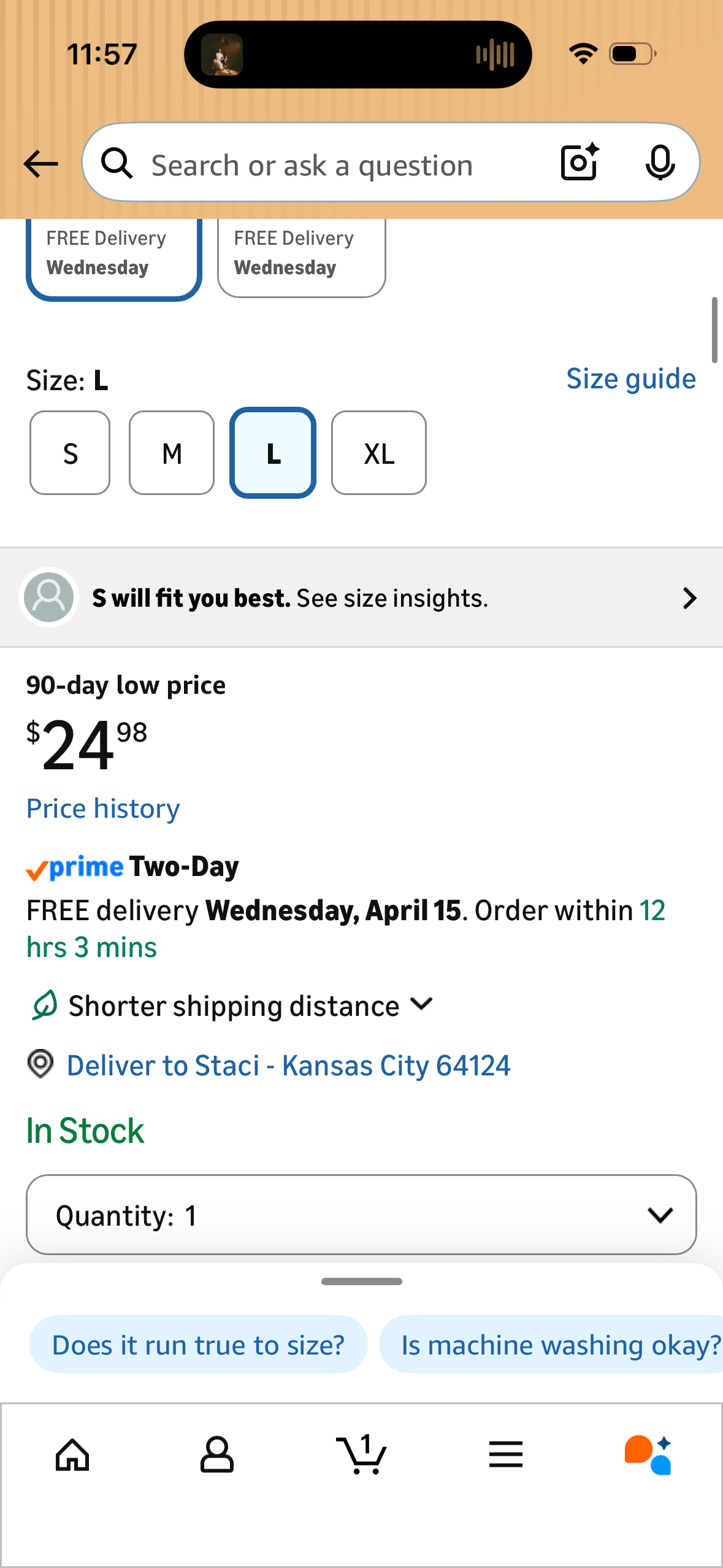Open the hamburger menu icon
This screenshot has width=723, height=1568.
click(x=506, y=1455)
